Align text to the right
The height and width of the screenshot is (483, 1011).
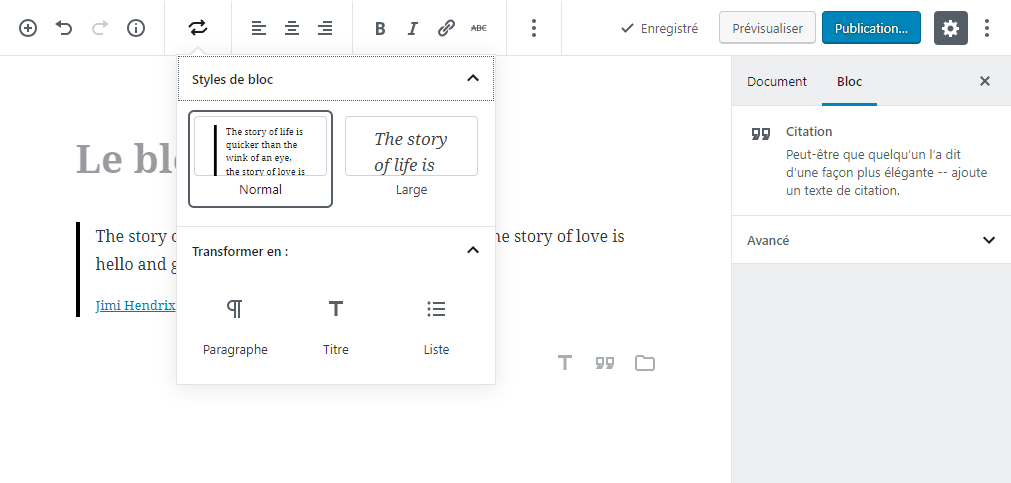point(325,28)
